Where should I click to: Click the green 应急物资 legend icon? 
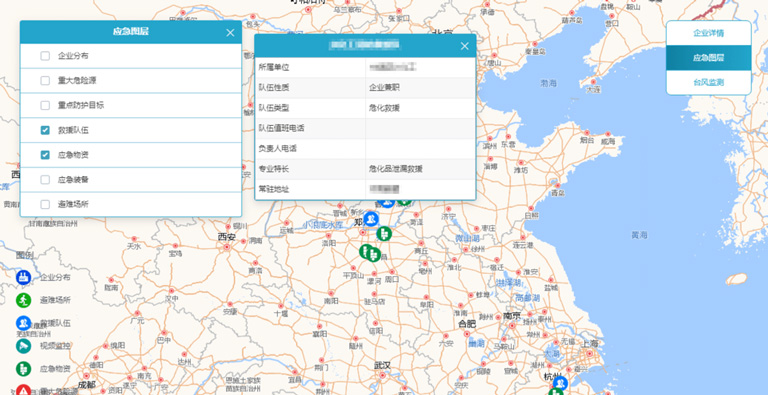(x=23, y=369)
